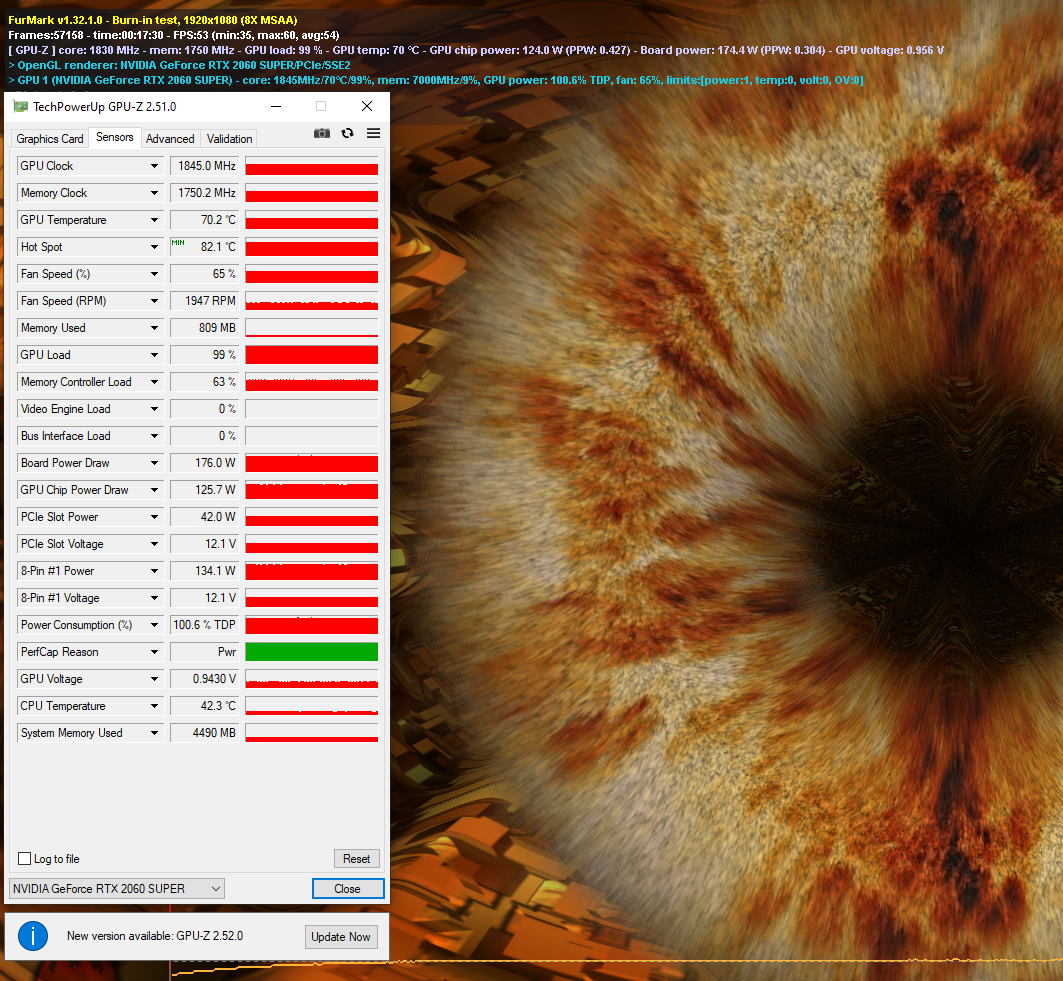The width and height of the screenshot is (1063, 981).
Task: Open the Hot Spot sensor dropdown
Action: pyautogui.click(x=155, y=247)
